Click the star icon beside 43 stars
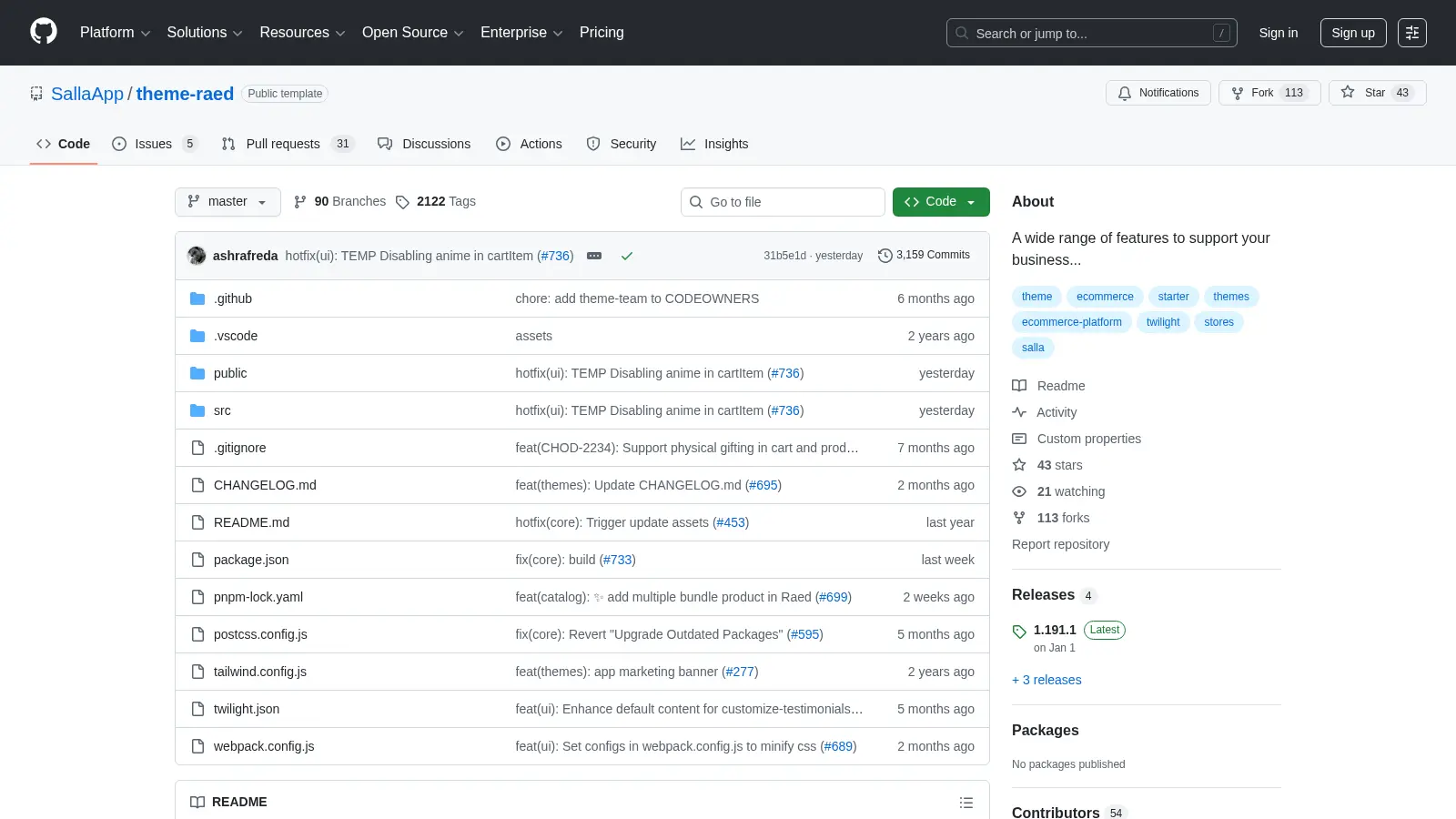Image resolution: width=1456 pixels, height=819 pixels. click(x=1019, y=465)
